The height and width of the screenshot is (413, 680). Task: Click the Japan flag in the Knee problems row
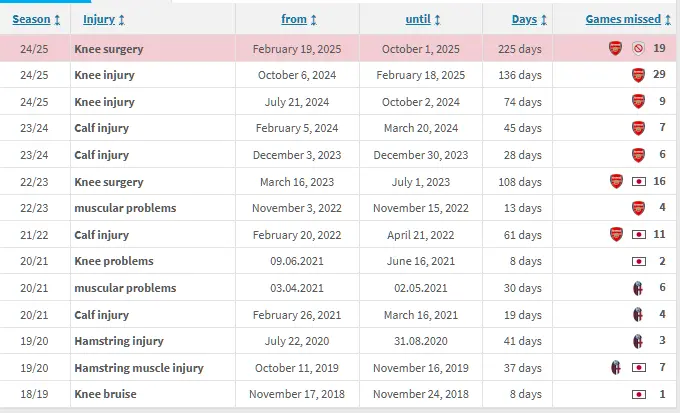click(639, 261)
